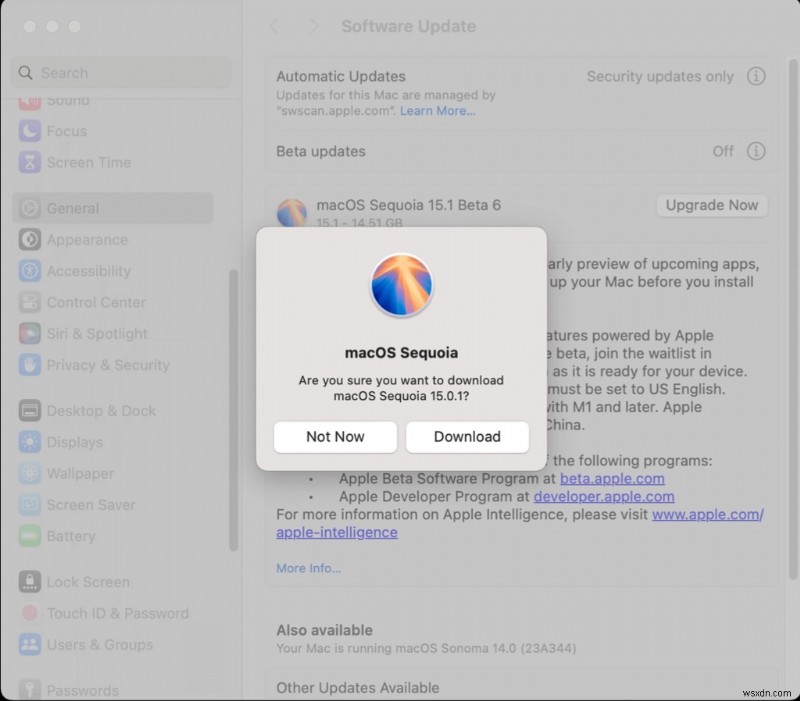Select the Displays sun icon
The image size is (800, 701).
click(x=30, y=442)
